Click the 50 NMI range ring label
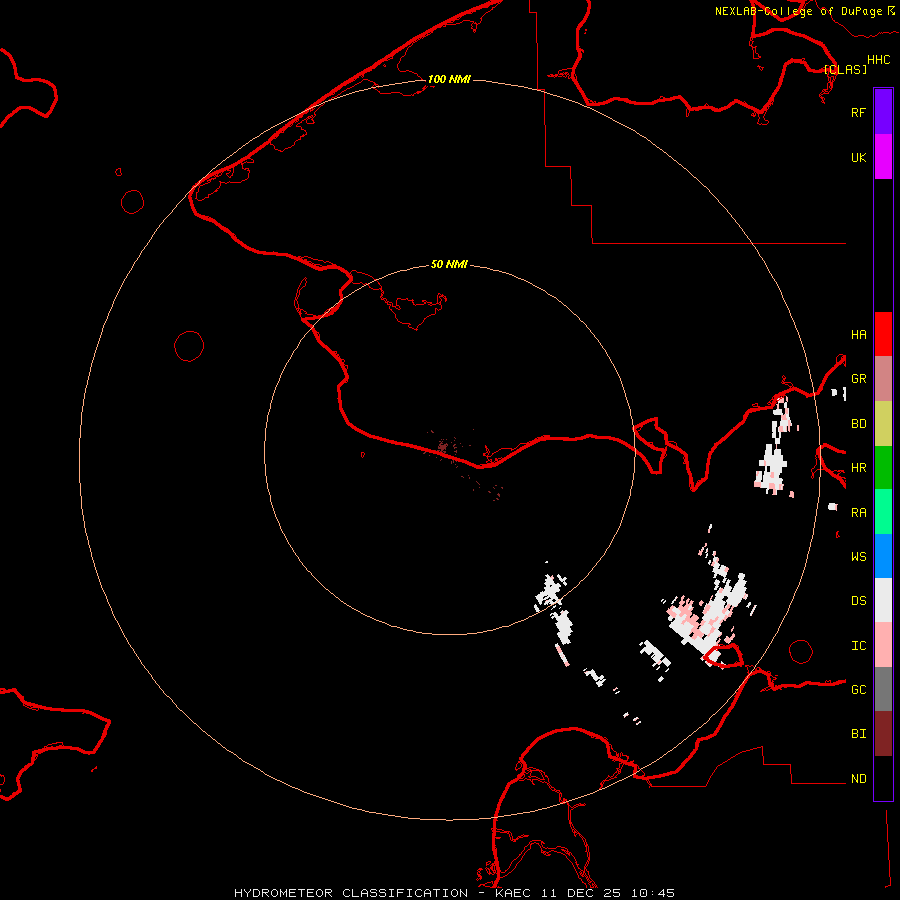The width and height of the screenshot is (900, 900). (449, 264)
